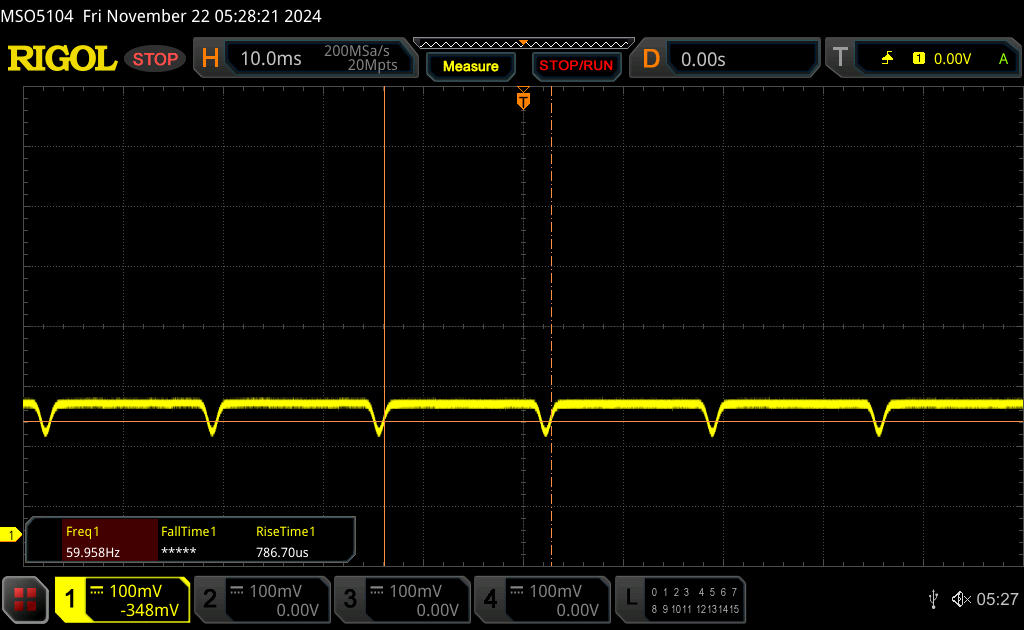Click channel 3 DC coupling icon
The image size is (1024, 630).
pyautogui.click(x=377, y=591)
